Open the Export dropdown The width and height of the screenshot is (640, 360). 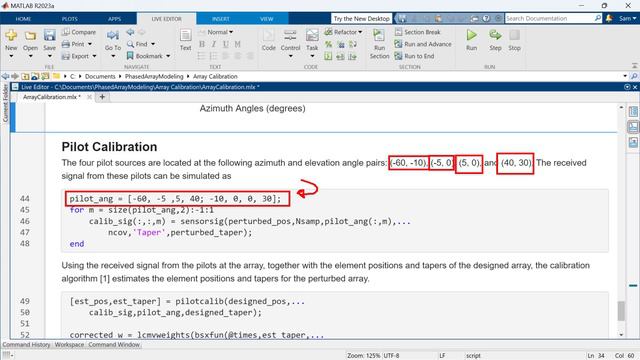(x=94, y=56)
